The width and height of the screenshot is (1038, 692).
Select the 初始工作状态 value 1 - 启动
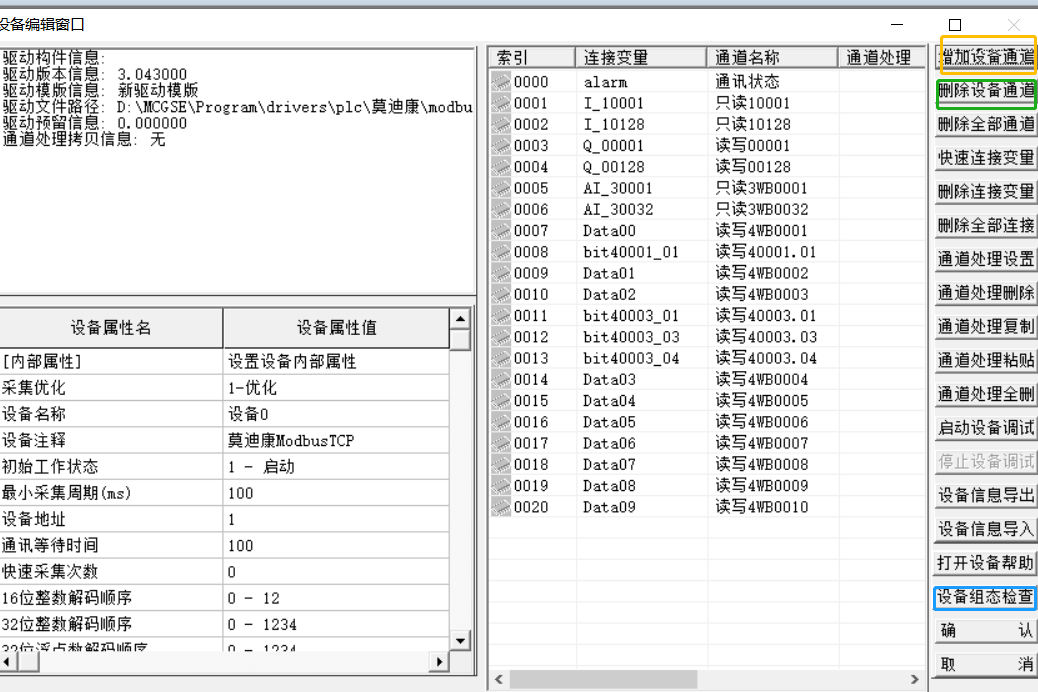336,467
